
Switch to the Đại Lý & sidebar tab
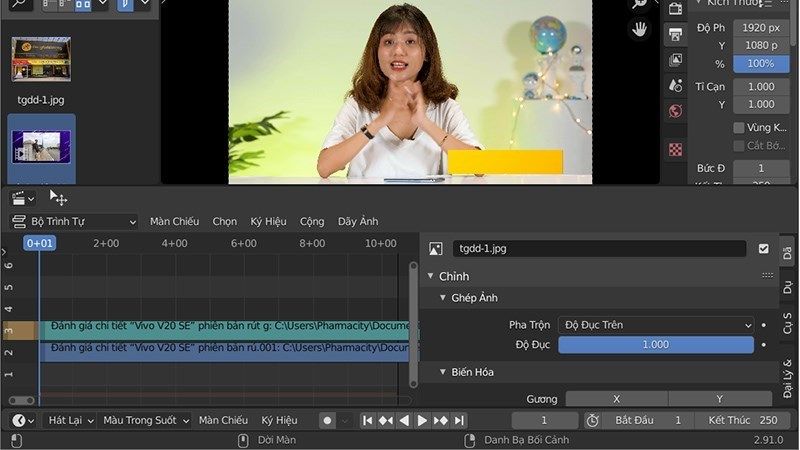[x=788, y=377]
